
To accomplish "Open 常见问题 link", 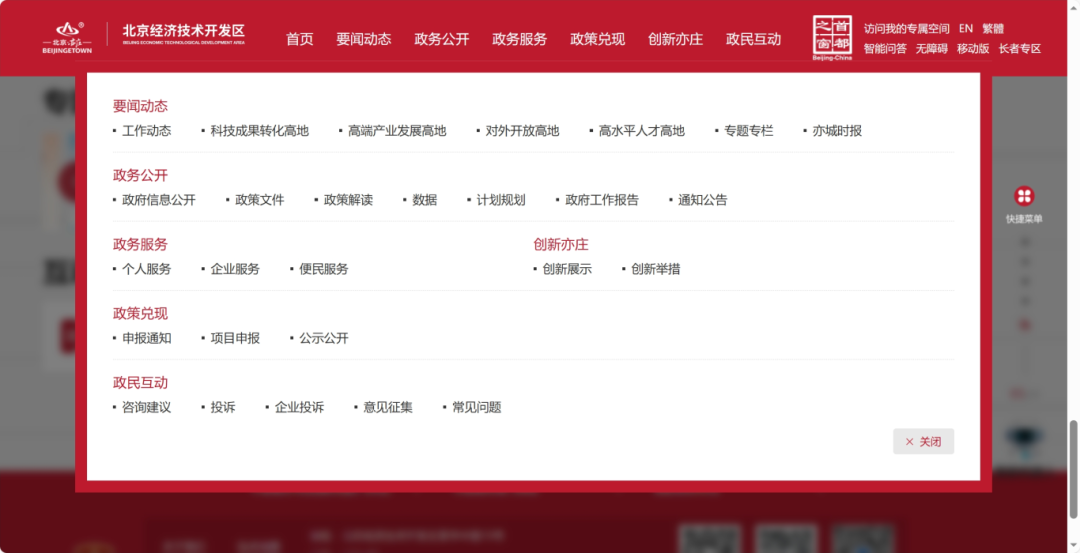I will 476,408.
